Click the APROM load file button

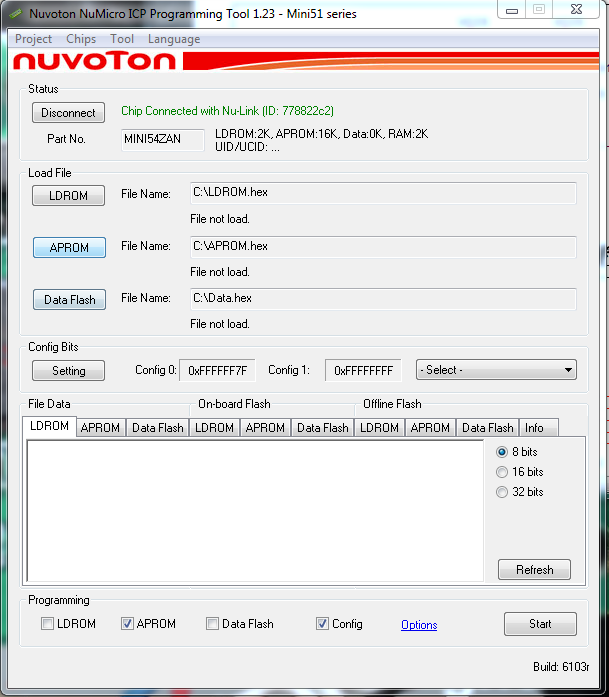pyautogui.click(x=69, y=248)
